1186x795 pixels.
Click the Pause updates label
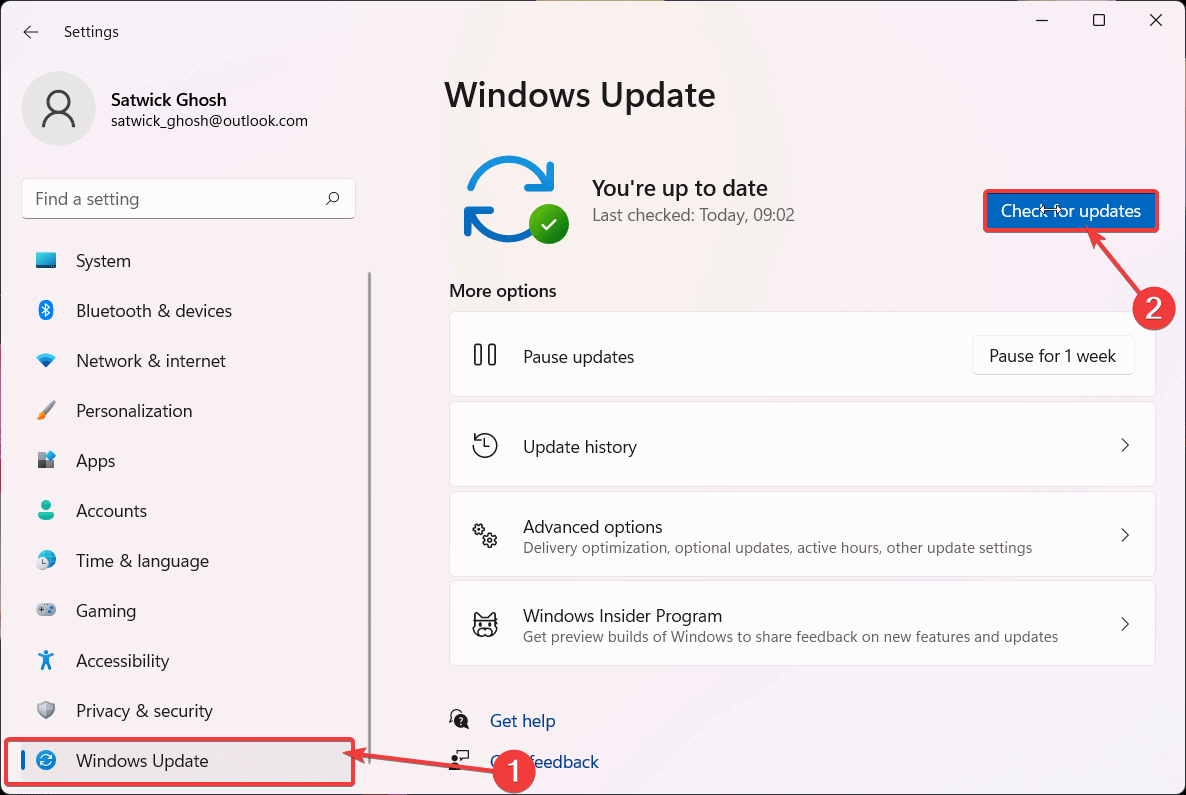[579, 356]
